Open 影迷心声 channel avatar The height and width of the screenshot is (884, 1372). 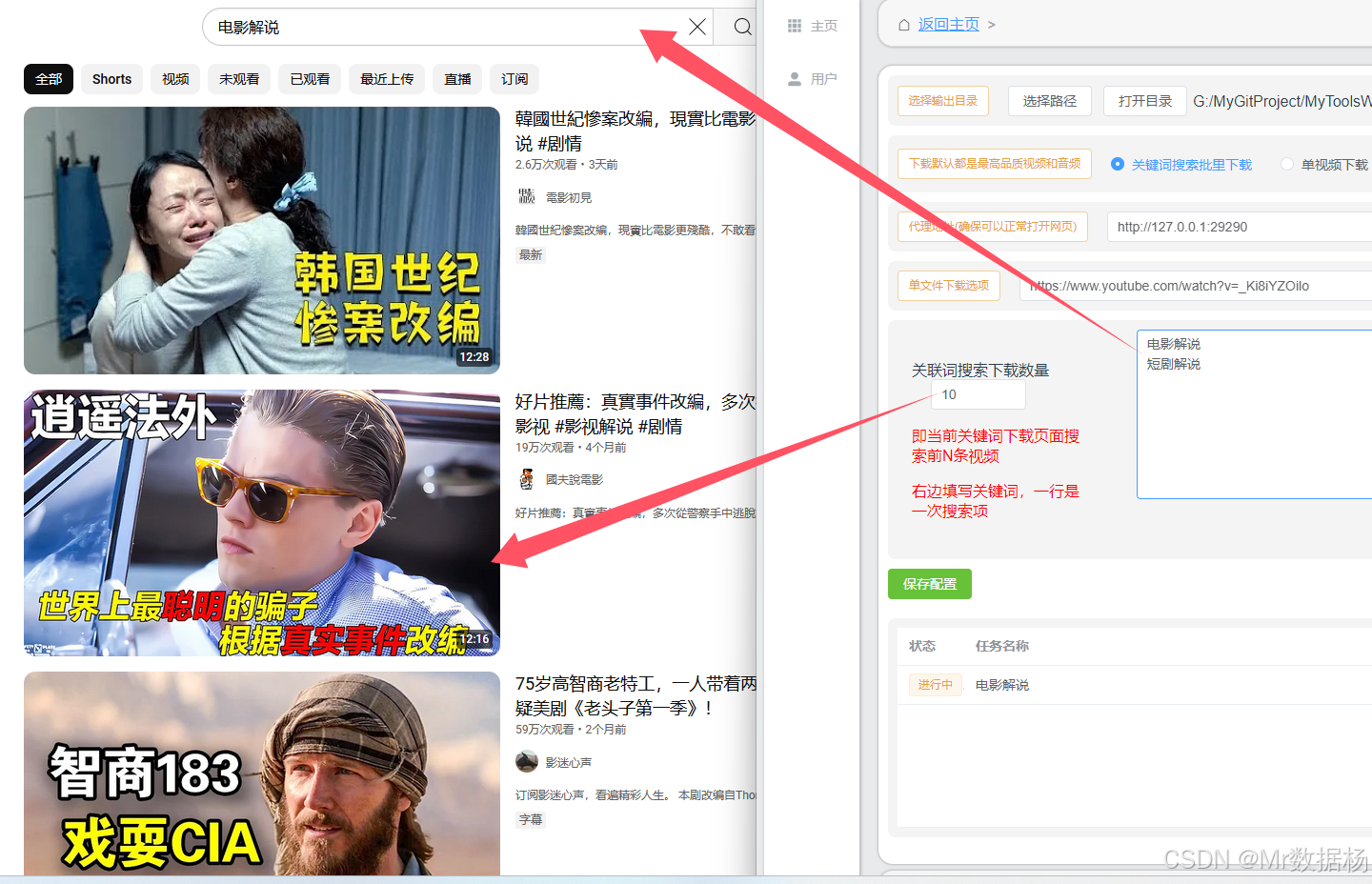pos(526,761)
